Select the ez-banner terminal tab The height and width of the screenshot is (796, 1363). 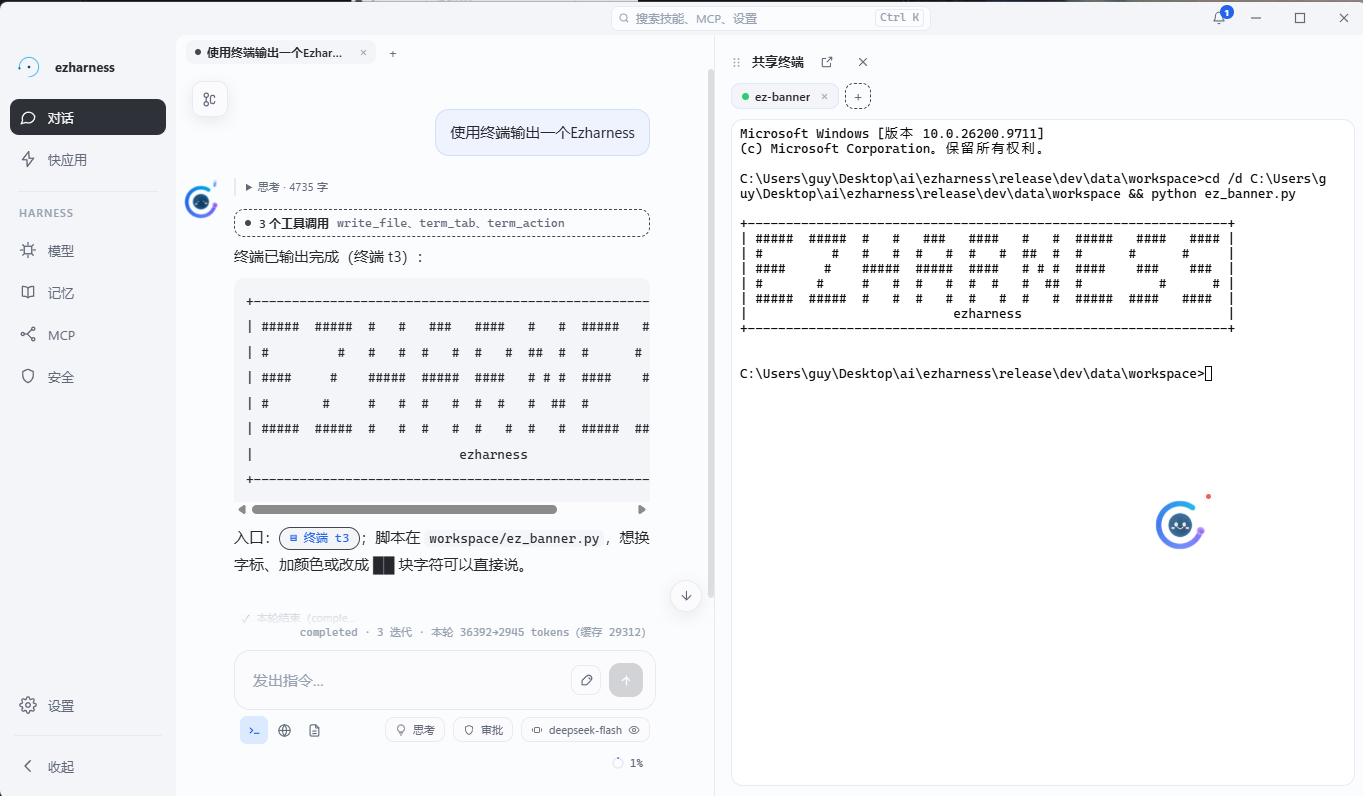[784, 96]
